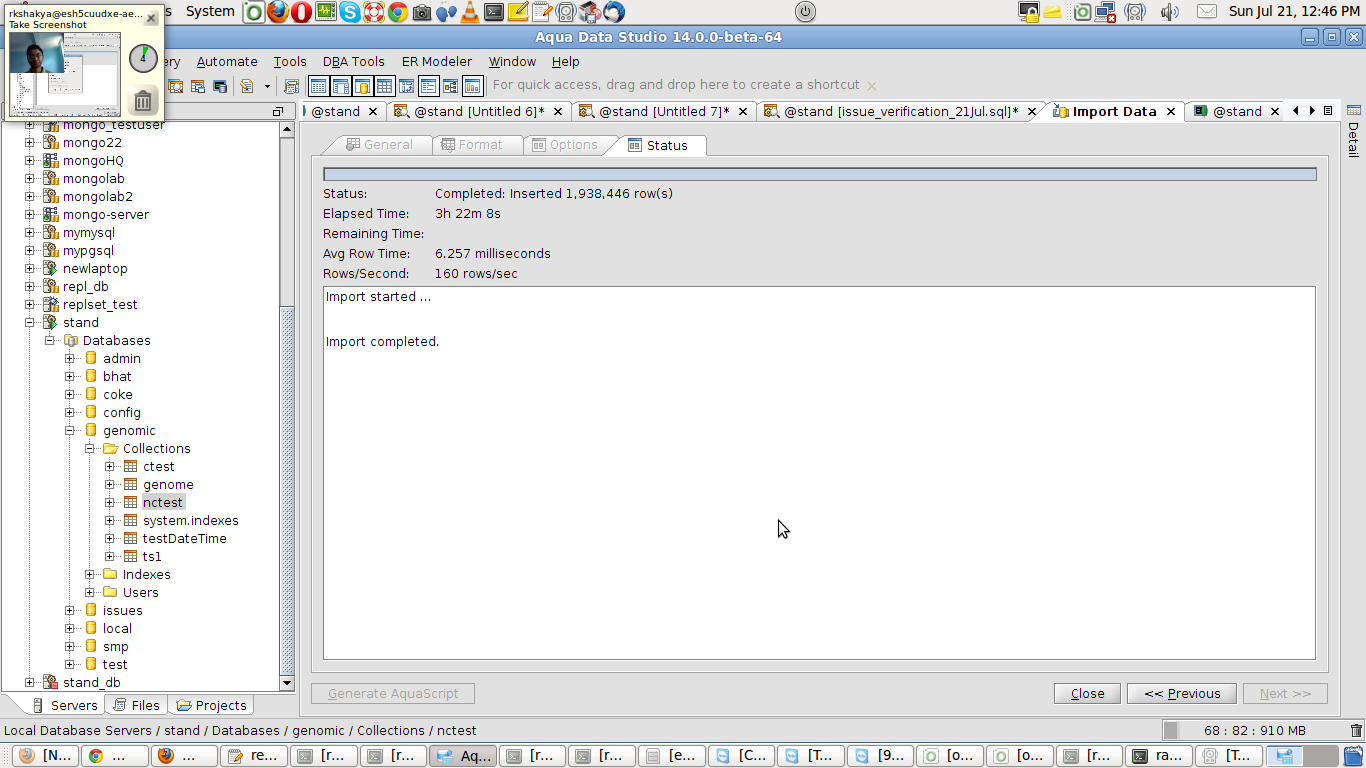Click the Close button
This screenshot has height=768, width=1366.
[1087, 693]
